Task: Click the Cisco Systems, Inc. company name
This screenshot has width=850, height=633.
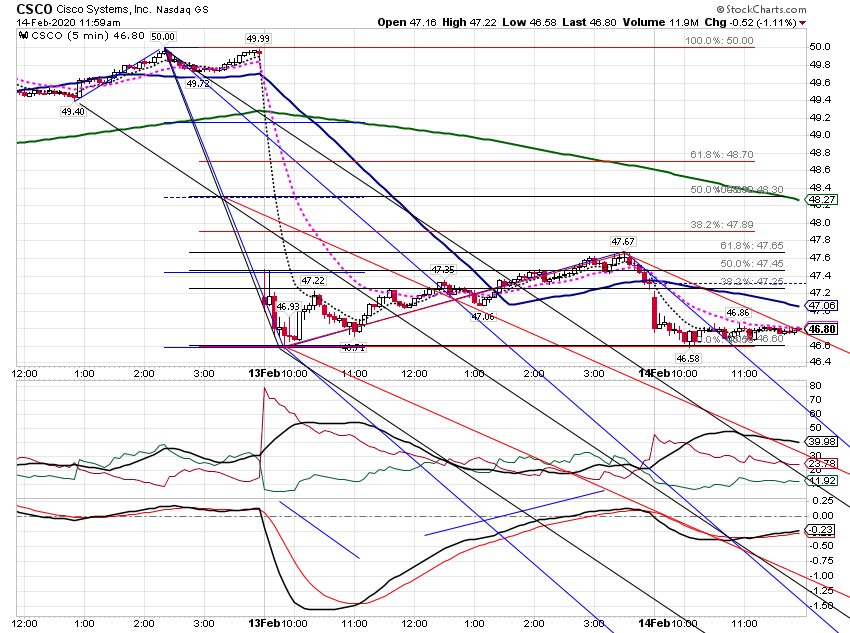Action: 104,10
